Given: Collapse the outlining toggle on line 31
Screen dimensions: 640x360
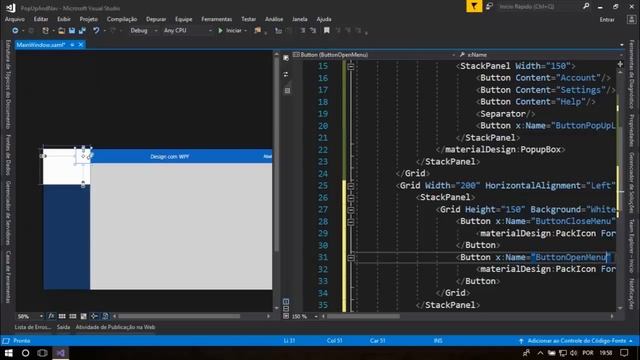Looking at the screenshot, I should tap(351, 257).
